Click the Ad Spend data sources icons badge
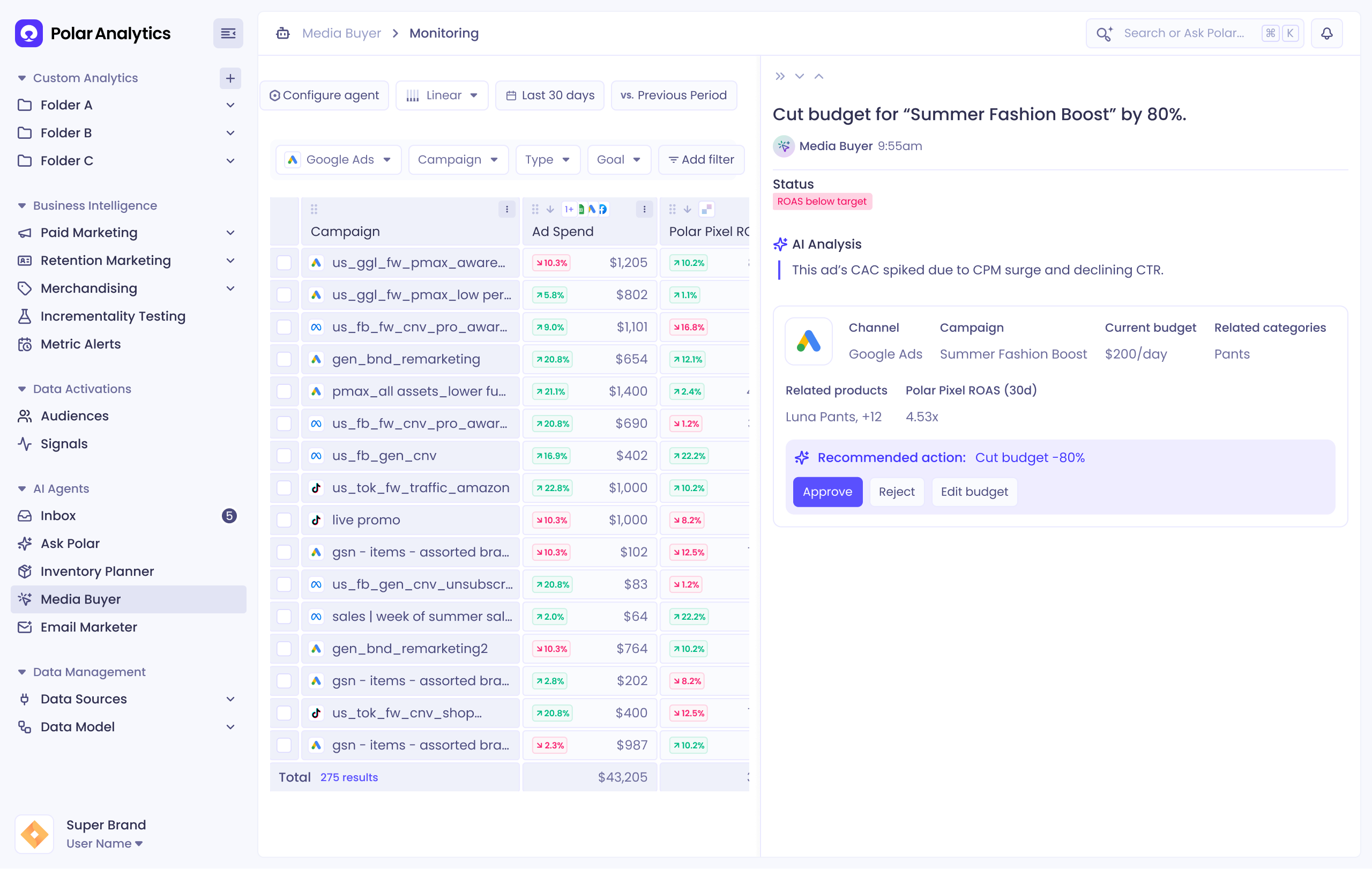This screenshot has width=1372, height=869. (x=585, y=210)
